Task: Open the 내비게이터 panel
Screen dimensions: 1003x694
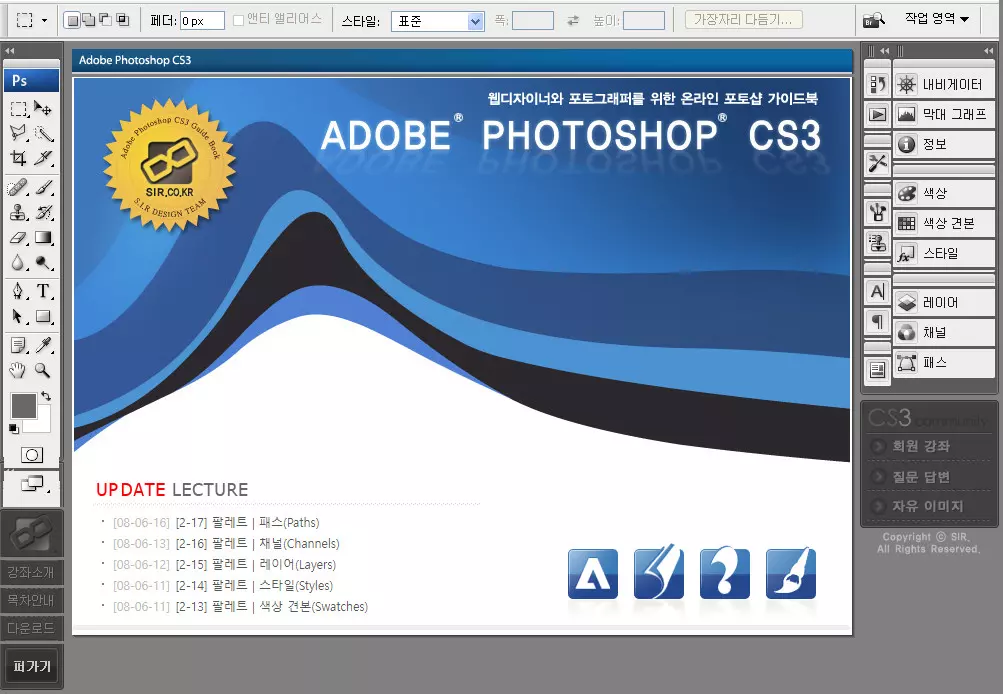Action: (944, 84)
